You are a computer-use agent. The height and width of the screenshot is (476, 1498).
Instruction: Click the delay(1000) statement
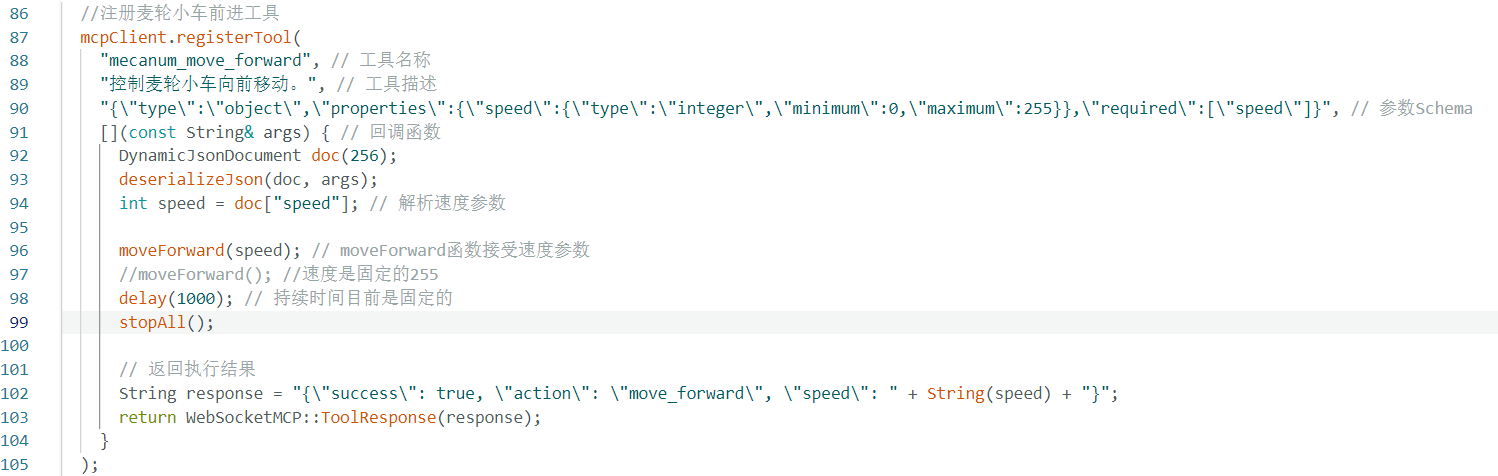(x=176, y=298)
